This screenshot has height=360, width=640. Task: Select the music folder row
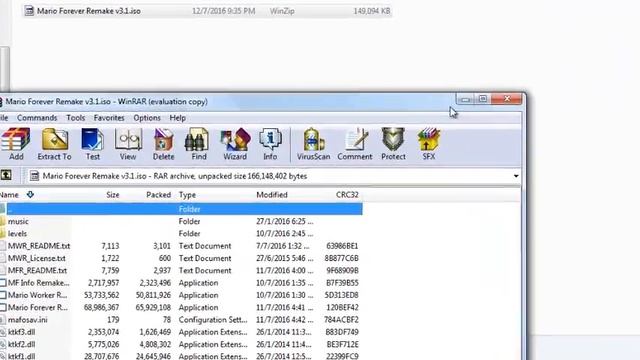click(x=181, y=221)
